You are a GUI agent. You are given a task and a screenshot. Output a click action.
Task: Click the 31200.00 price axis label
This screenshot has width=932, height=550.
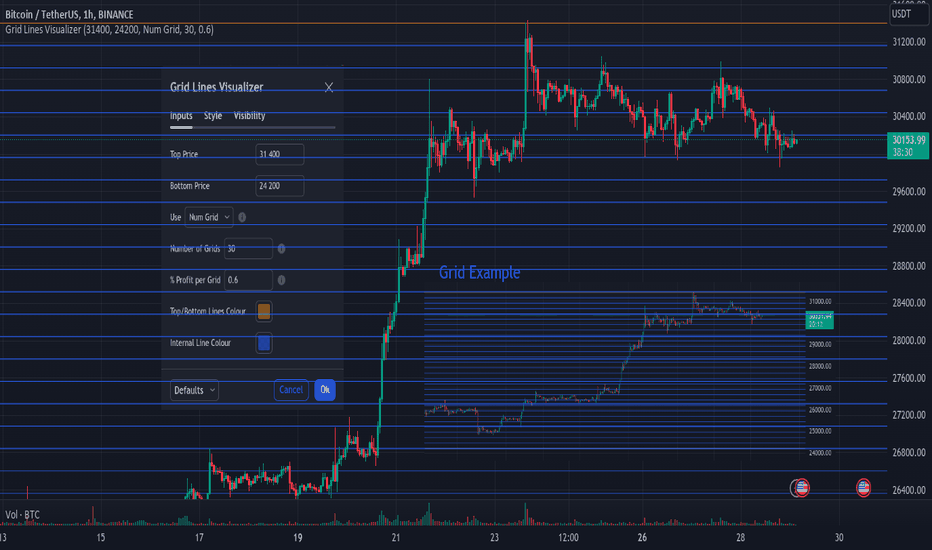click(x=909, y=42)
